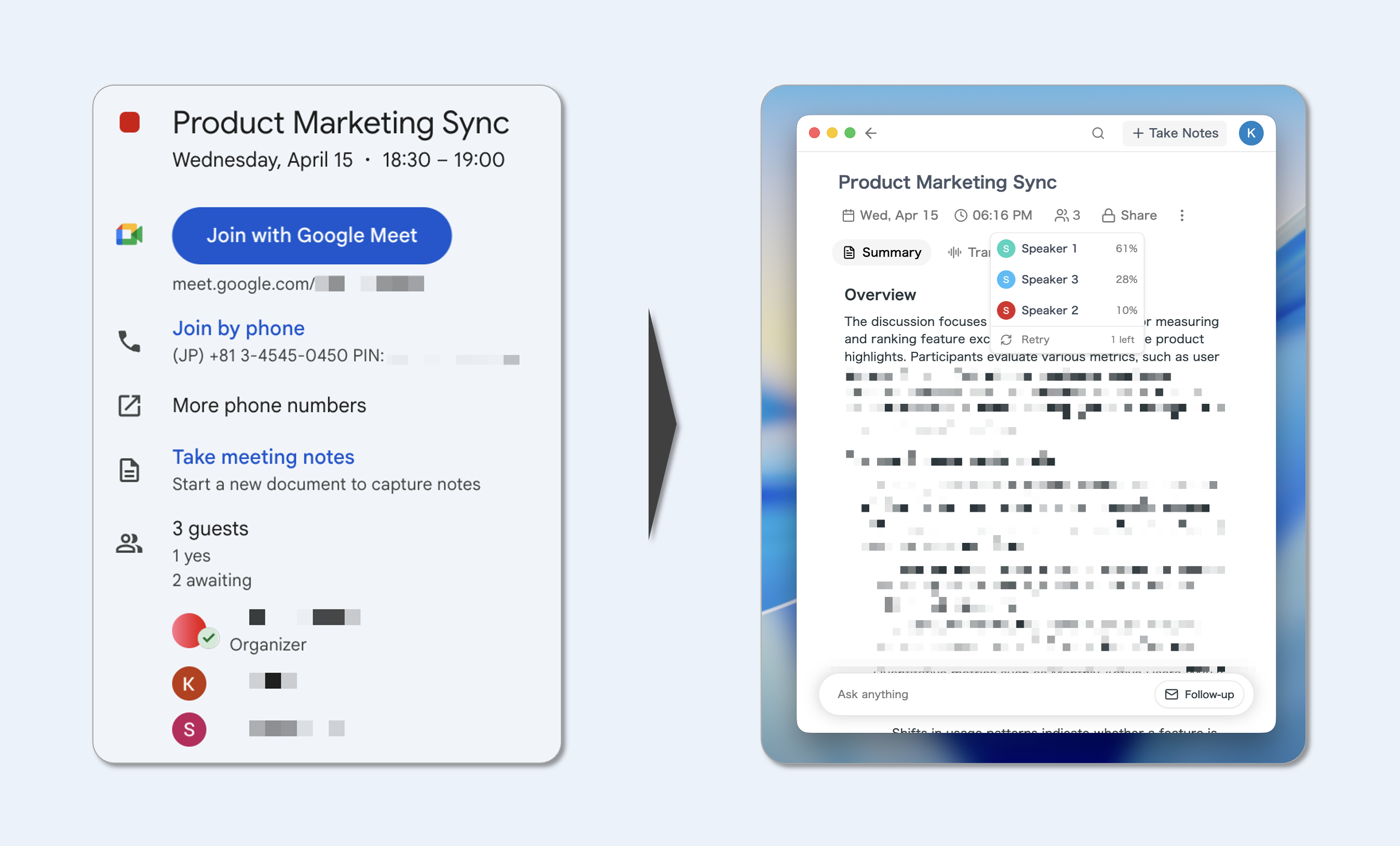Image resolution: width=1400 pixels, height=846 pixels.
Task: Click the Take Notes button
Action: (1175, 133)
